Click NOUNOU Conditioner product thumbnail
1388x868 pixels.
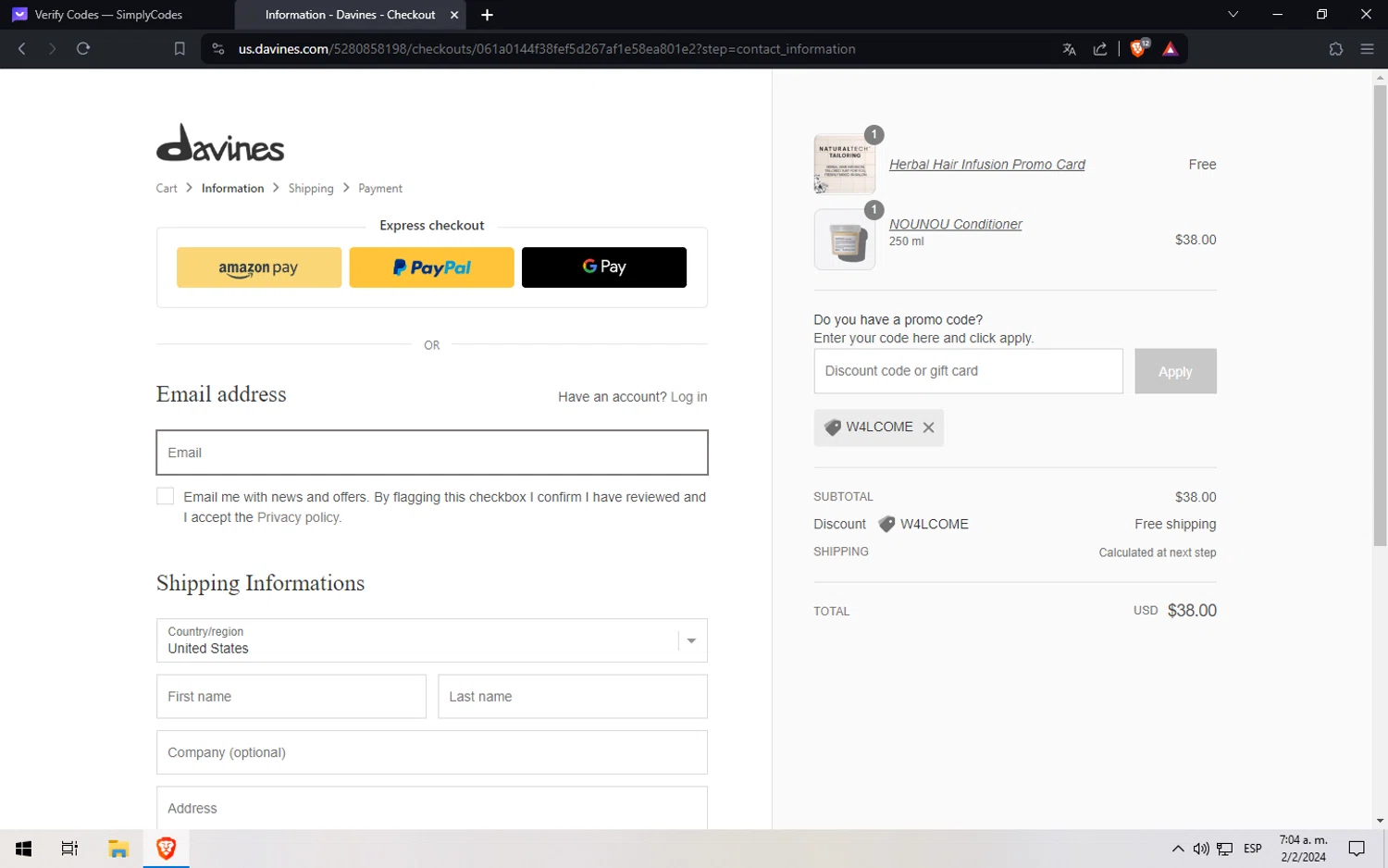click(845, 240)
